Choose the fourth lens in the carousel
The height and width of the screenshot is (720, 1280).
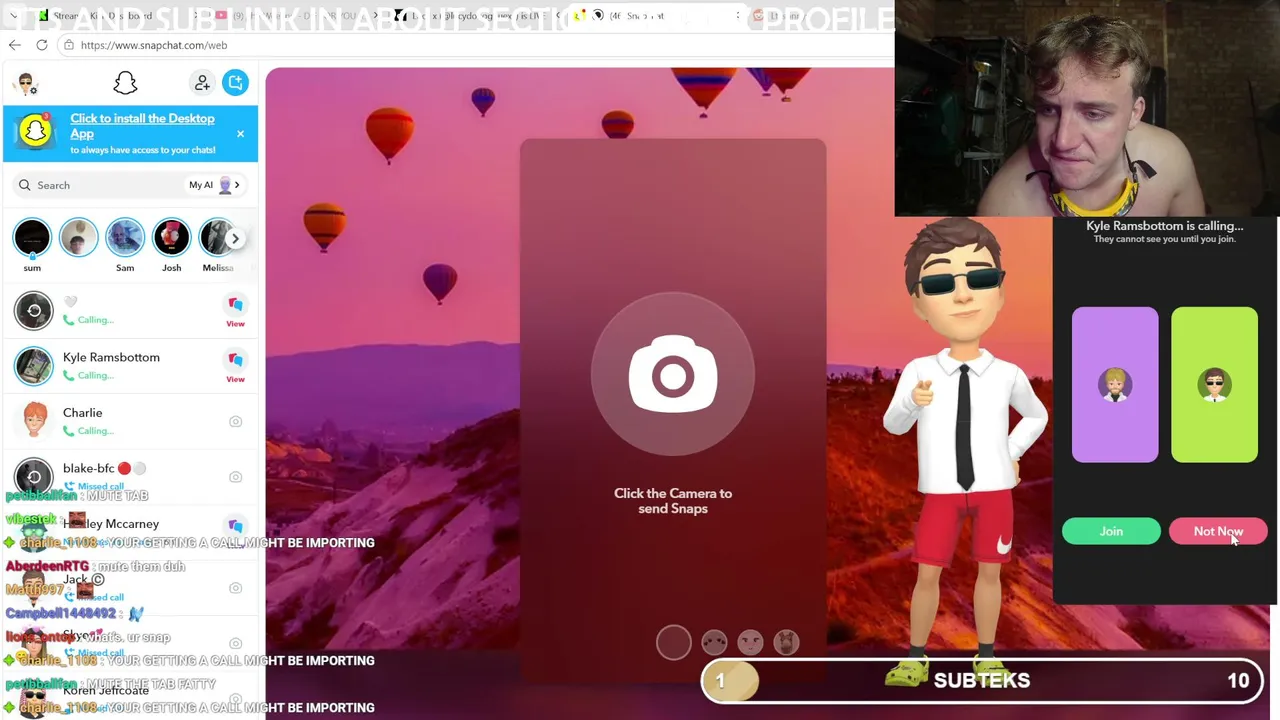[x=786, y=642]
